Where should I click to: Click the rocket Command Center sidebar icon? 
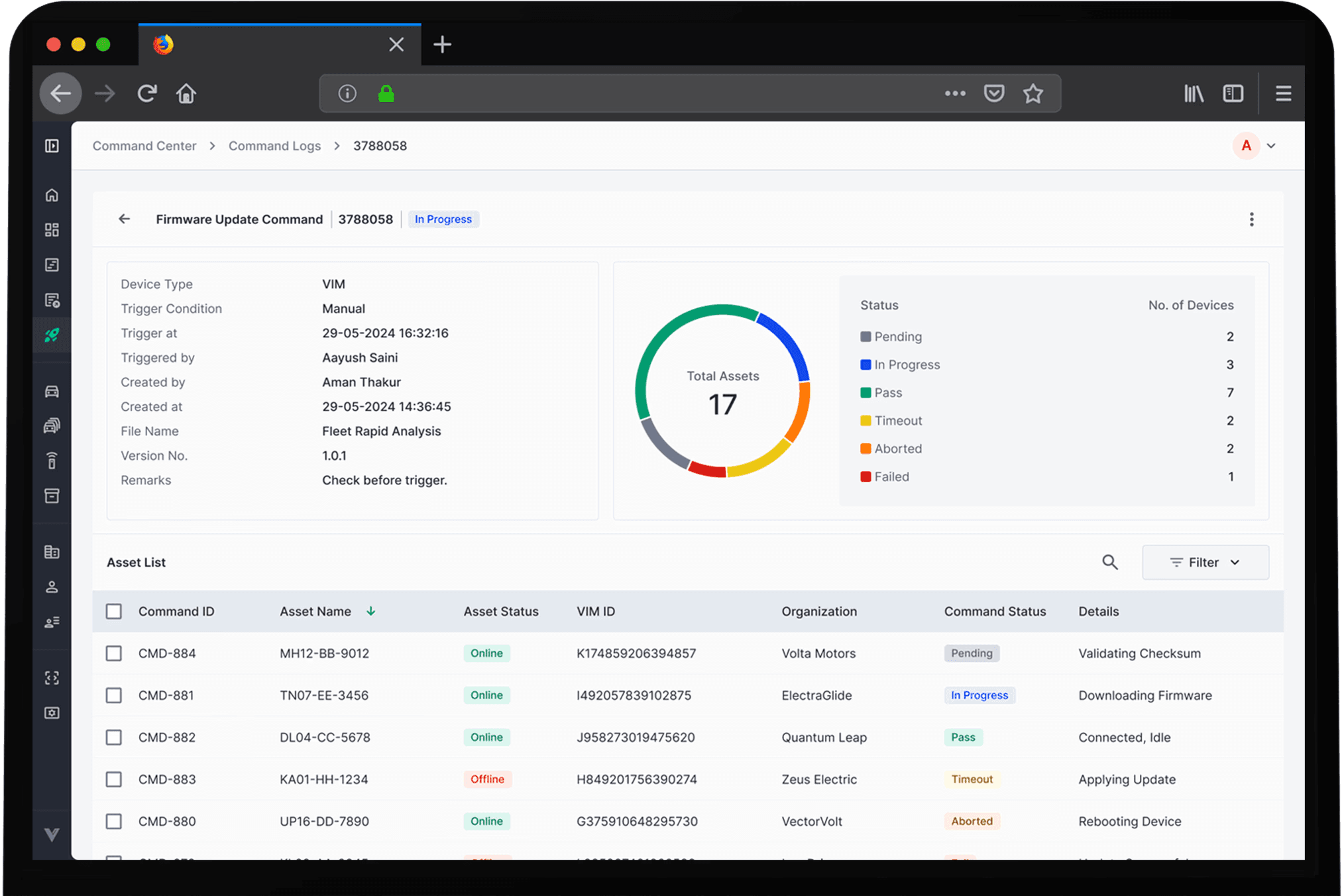[52, 335]
